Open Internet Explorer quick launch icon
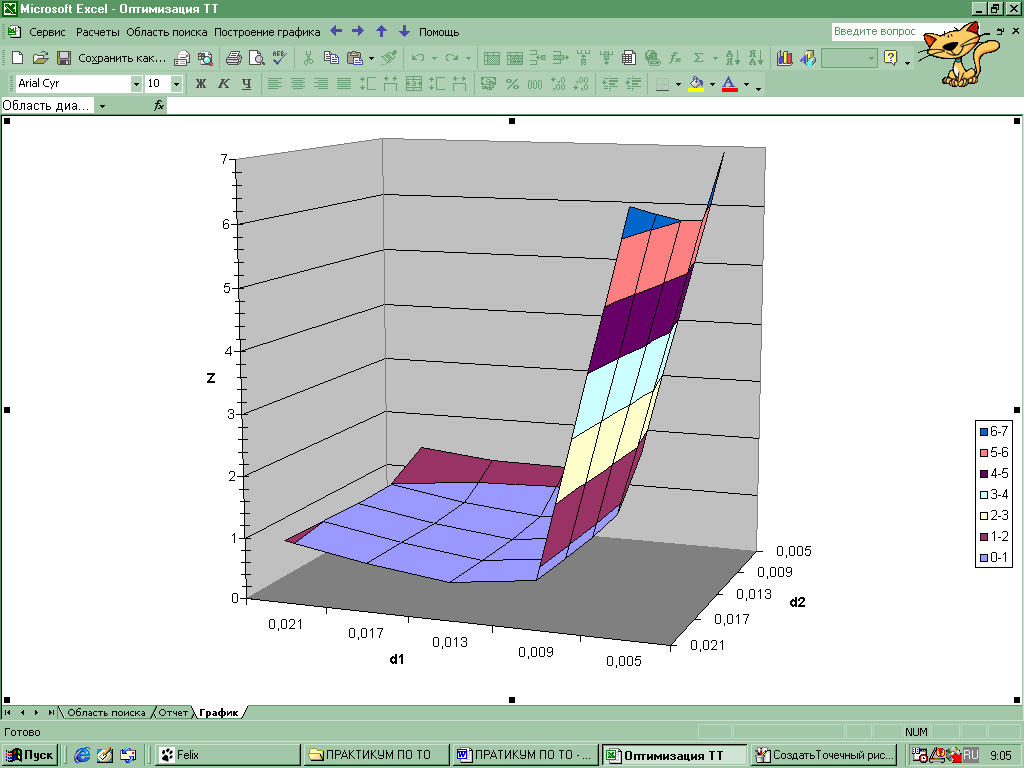 coord(82,755)
